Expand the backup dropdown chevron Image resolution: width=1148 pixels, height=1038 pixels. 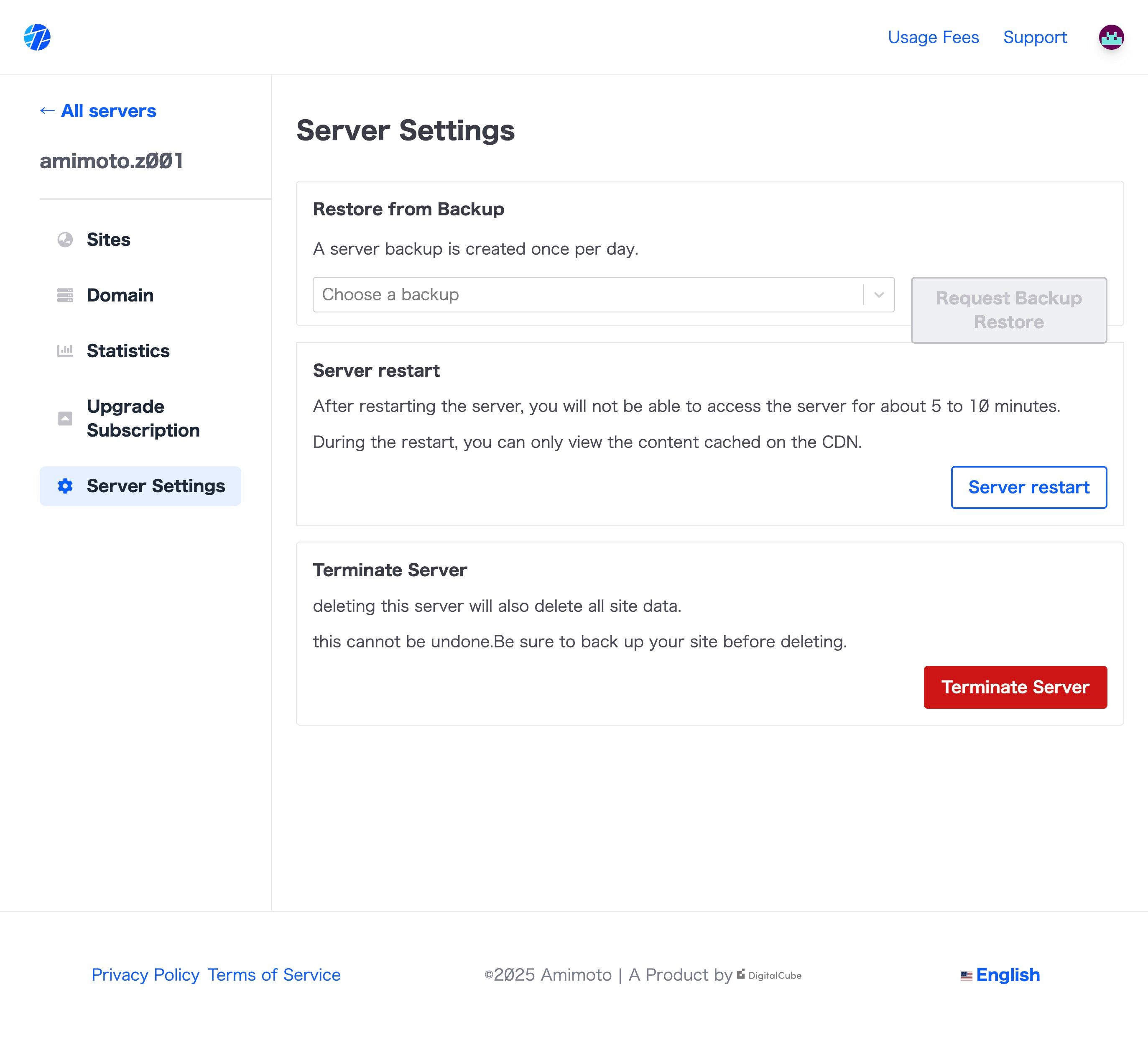click(x=879, y=295)
